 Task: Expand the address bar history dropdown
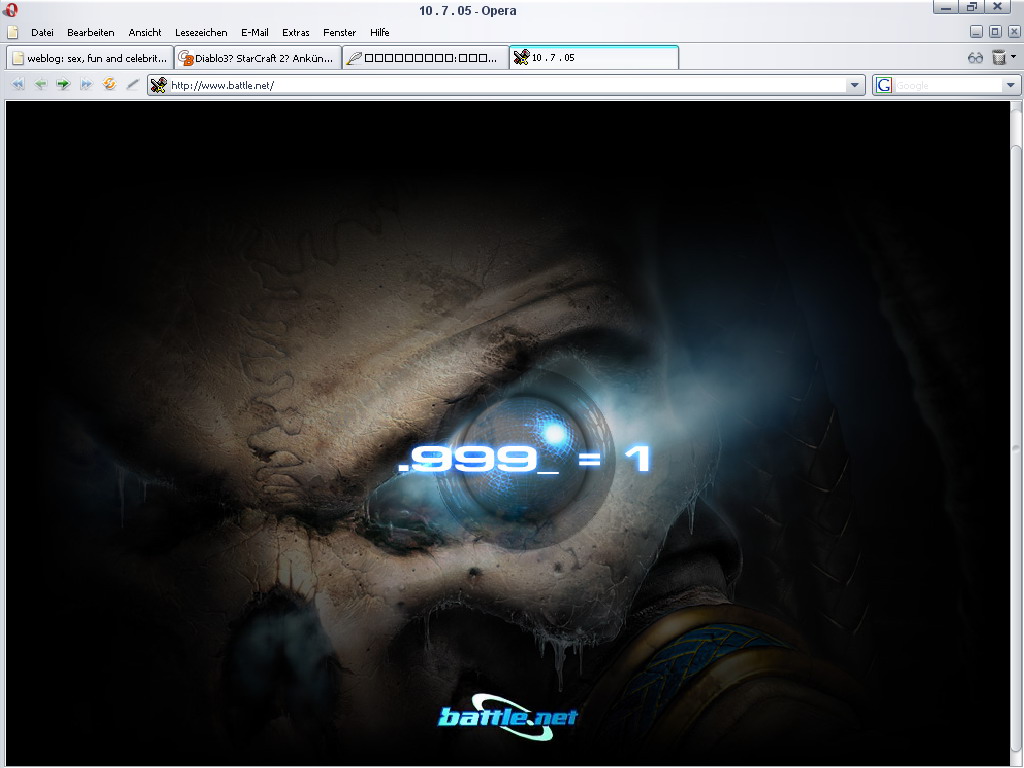[854, 85]
